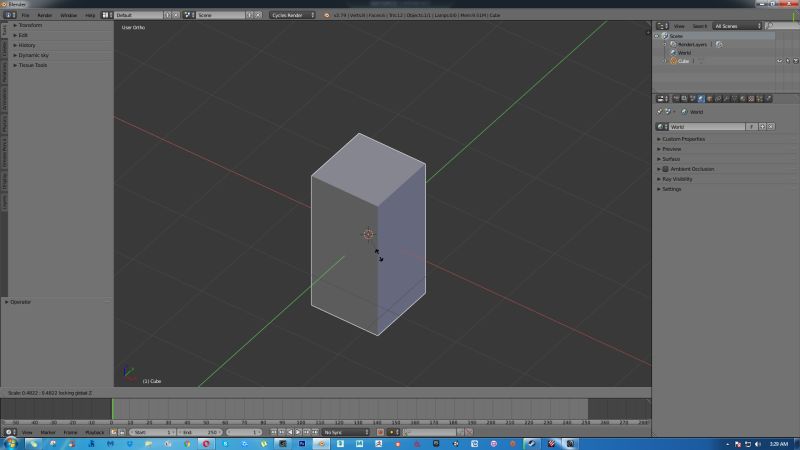Open the outliner View menu
Screen dimensions: 800x450
679,26
